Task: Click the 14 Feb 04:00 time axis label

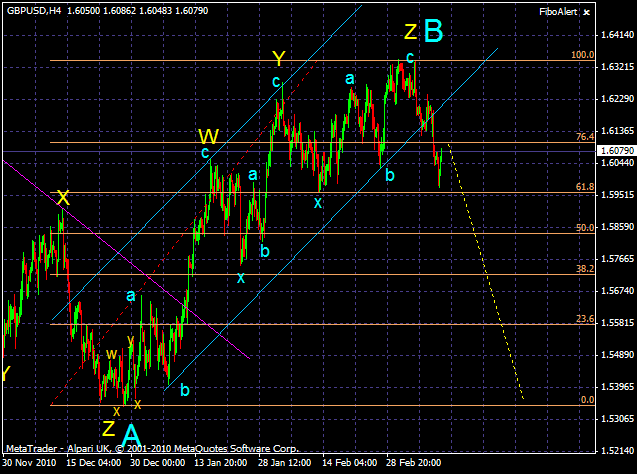Action: (349, 463)
